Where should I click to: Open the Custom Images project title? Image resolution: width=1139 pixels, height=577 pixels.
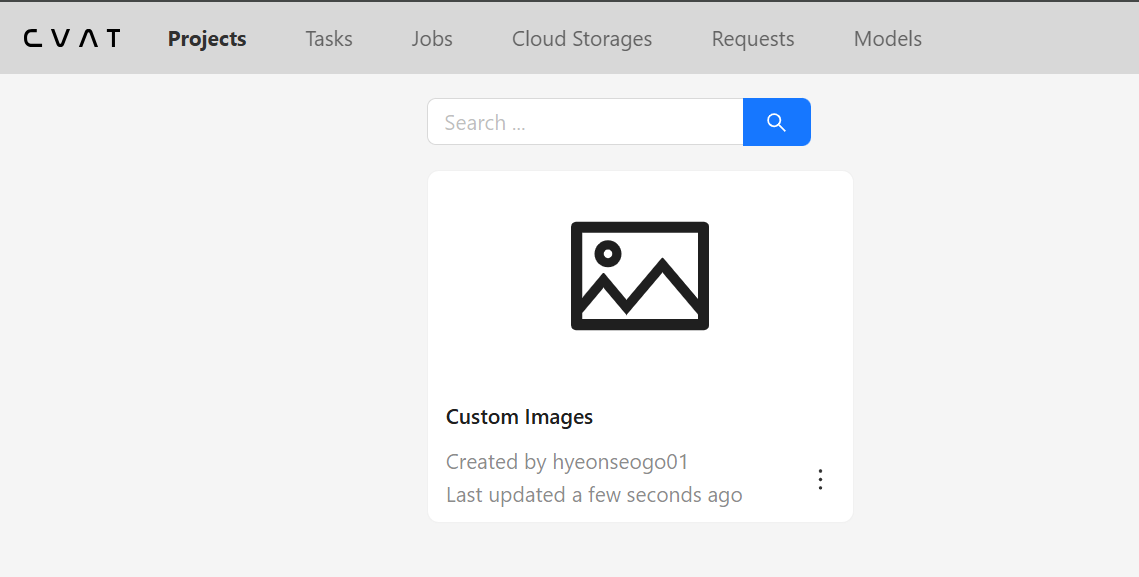pos(519,417)
